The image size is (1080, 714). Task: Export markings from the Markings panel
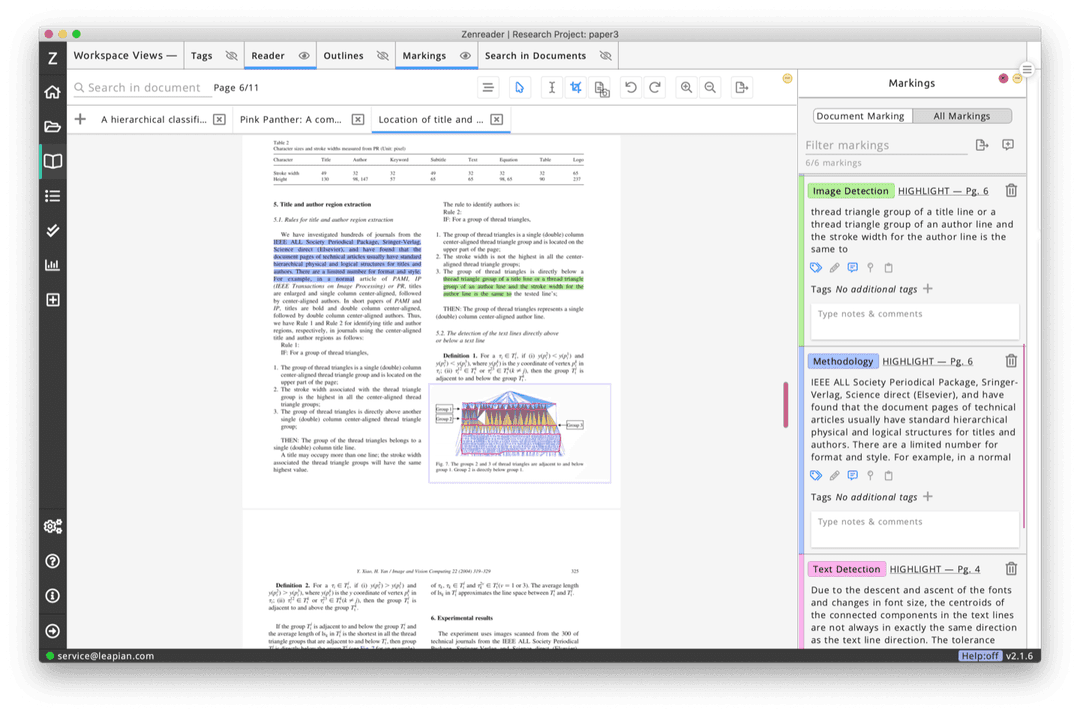point(982,145)
